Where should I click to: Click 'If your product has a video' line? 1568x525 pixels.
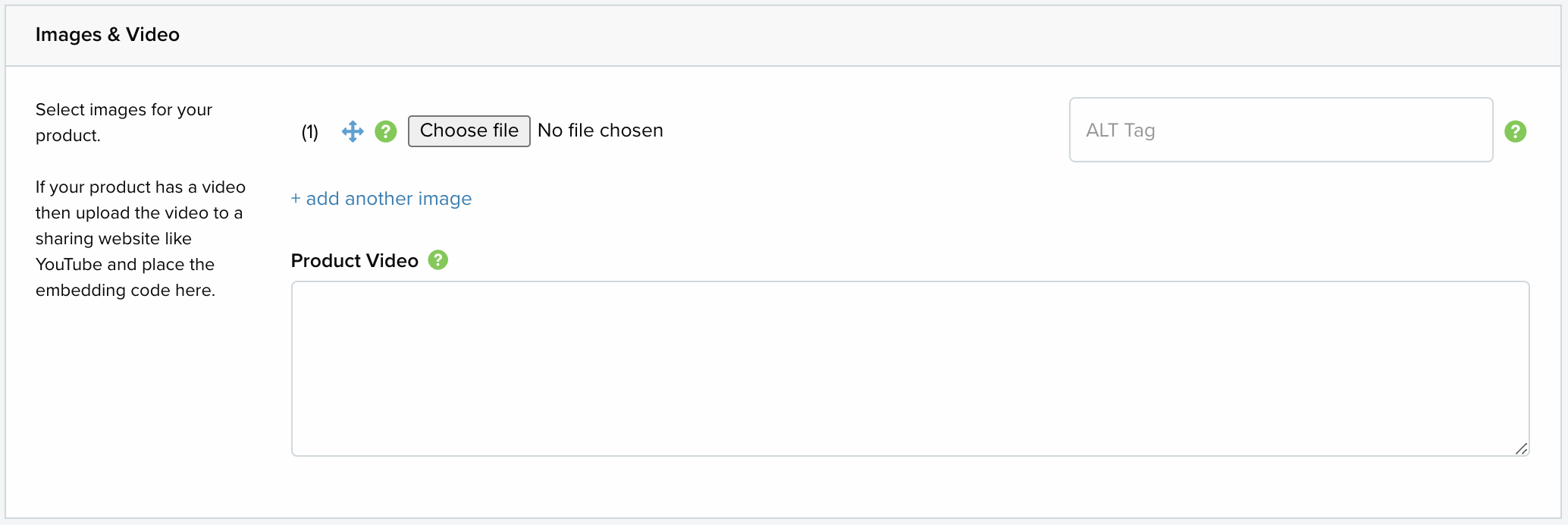pos(140,187)
